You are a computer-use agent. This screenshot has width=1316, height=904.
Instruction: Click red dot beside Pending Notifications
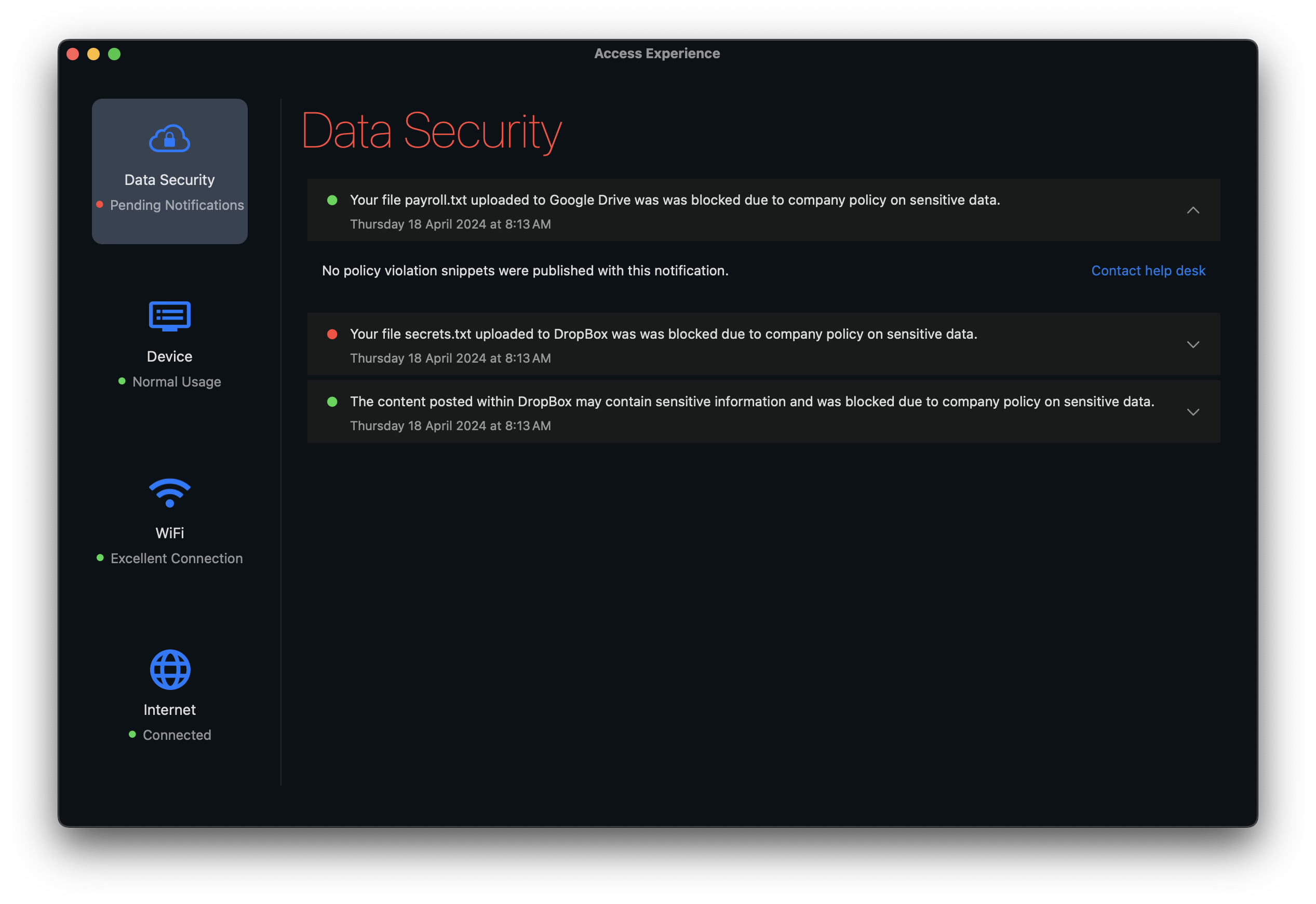pyautogui.click(x=100, y=205)
